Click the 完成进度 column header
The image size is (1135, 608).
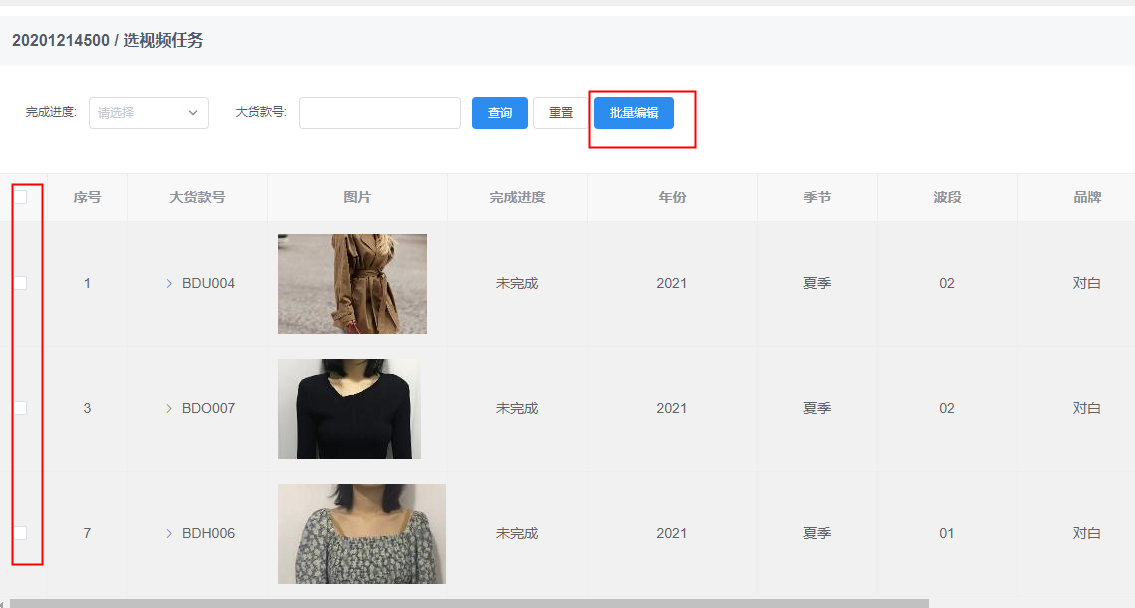517,197
